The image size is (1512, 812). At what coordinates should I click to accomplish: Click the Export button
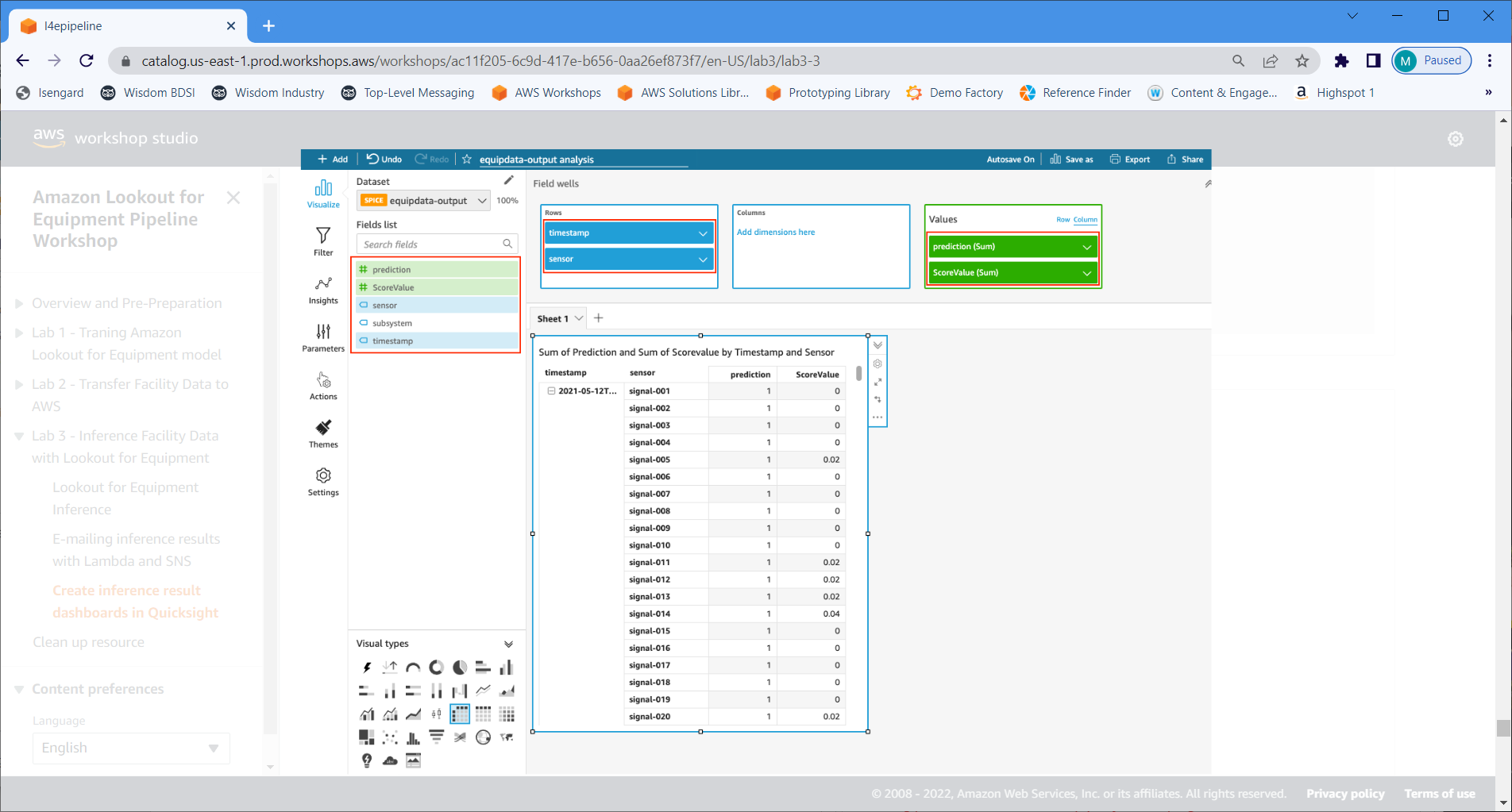click(1130, 160)
